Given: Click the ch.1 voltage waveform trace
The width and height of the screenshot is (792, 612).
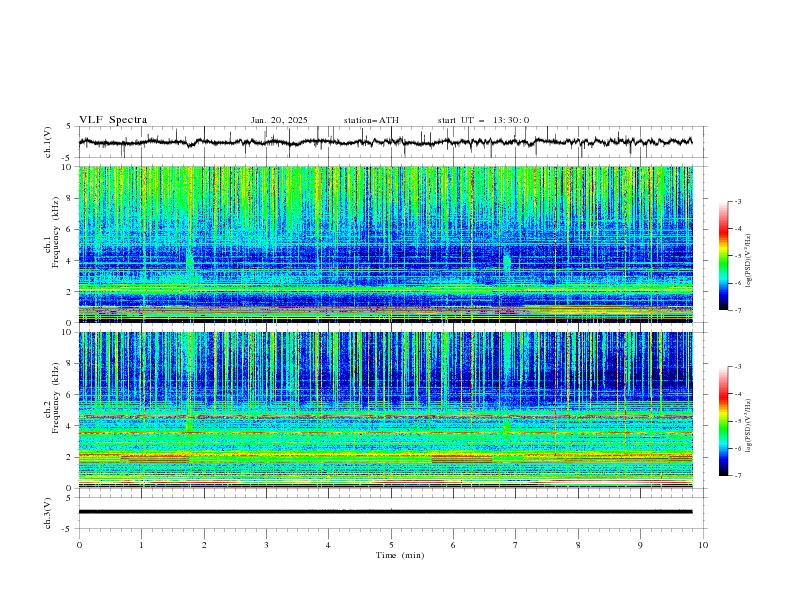Looking at the screenshot, I should [385, 142].
